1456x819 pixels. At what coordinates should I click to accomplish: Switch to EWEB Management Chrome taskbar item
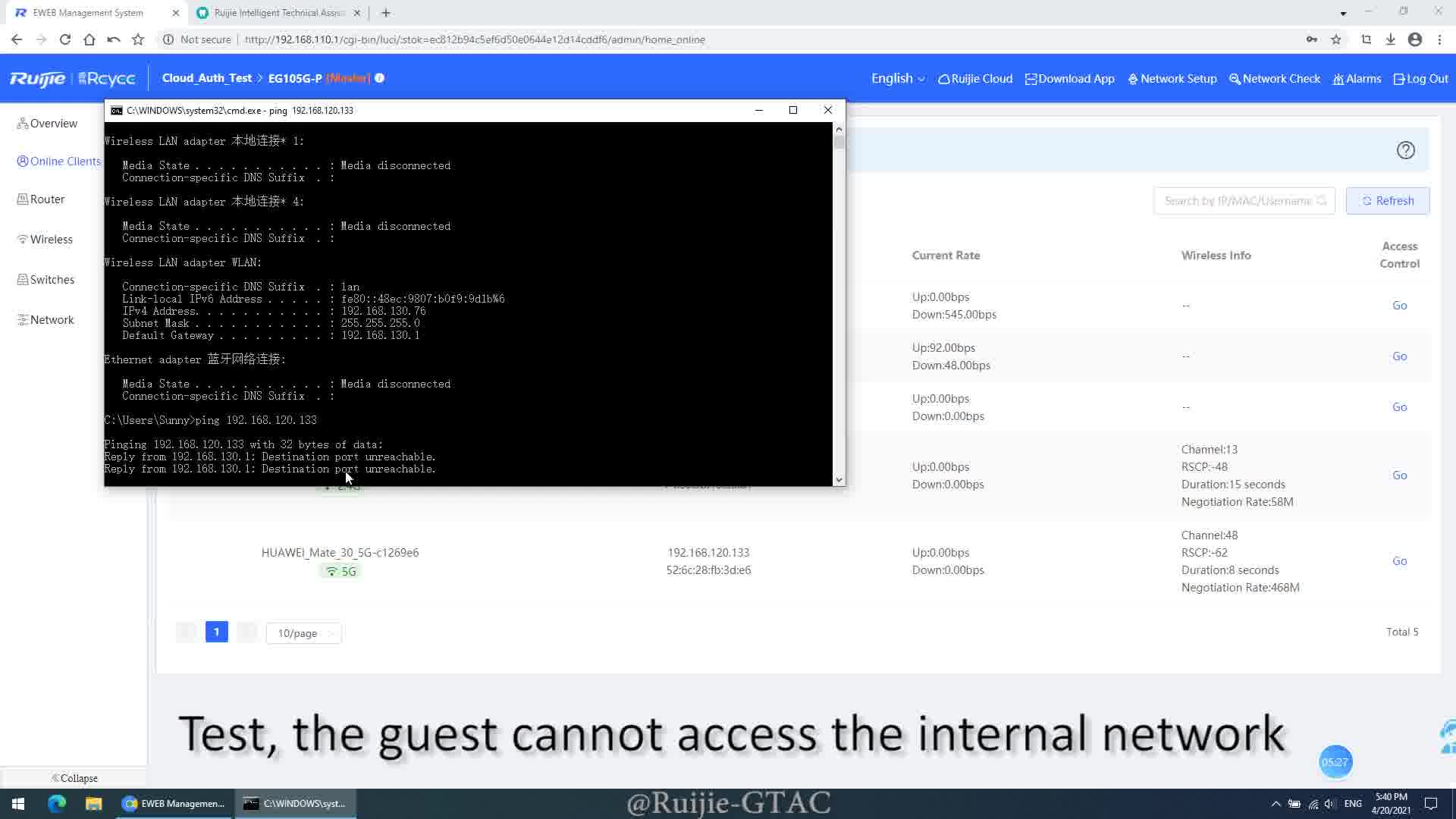click(x=175, y=804)
